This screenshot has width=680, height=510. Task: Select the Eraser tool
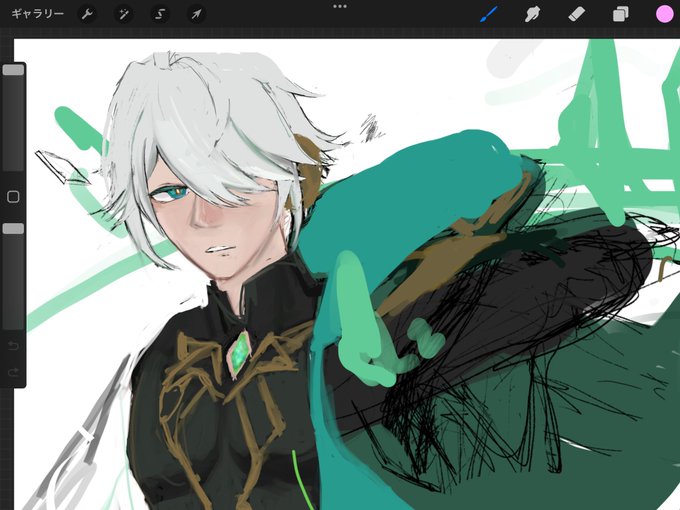tap(576, 14)
